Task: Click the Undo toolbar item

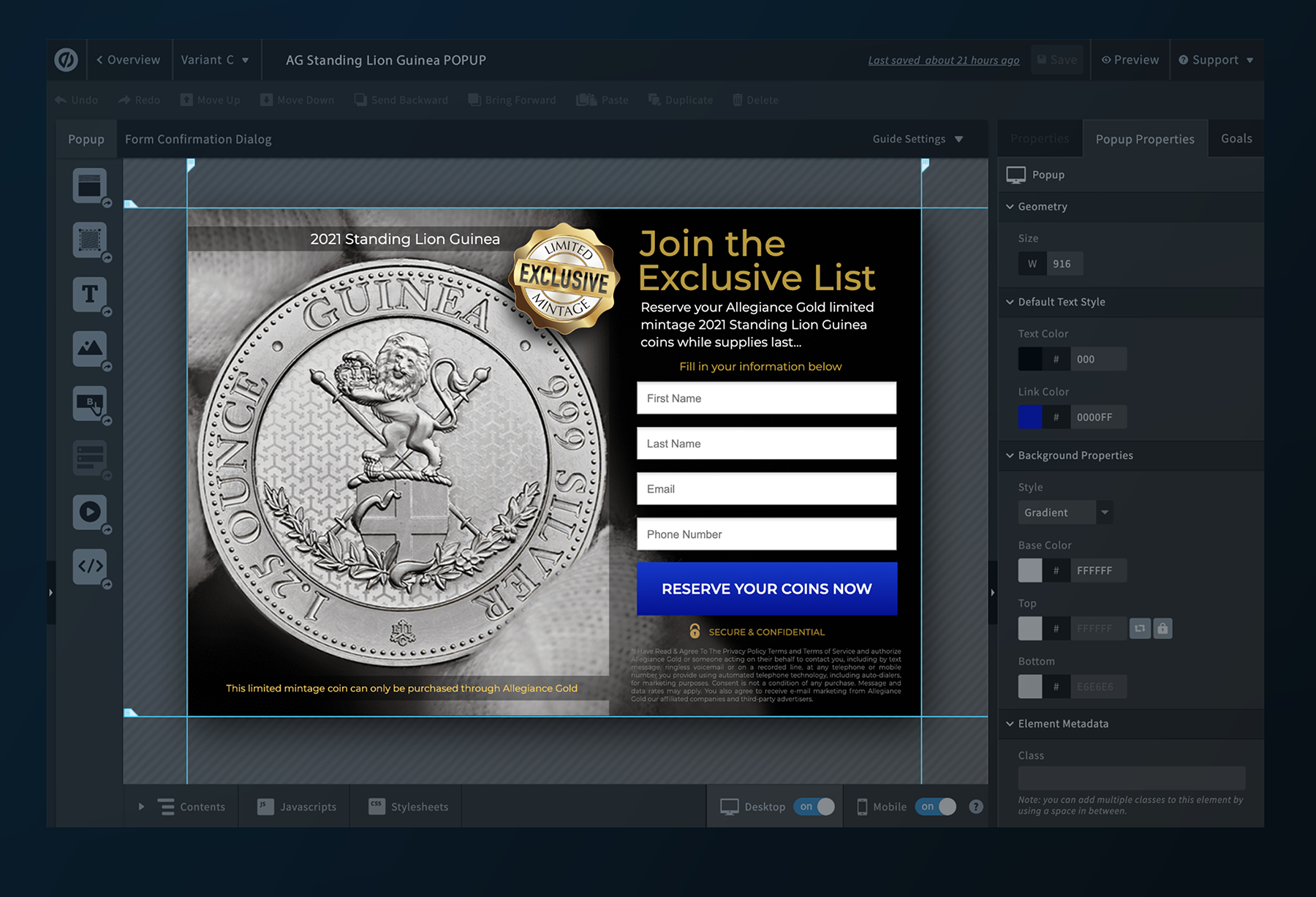Action: [x=77, y=99]
